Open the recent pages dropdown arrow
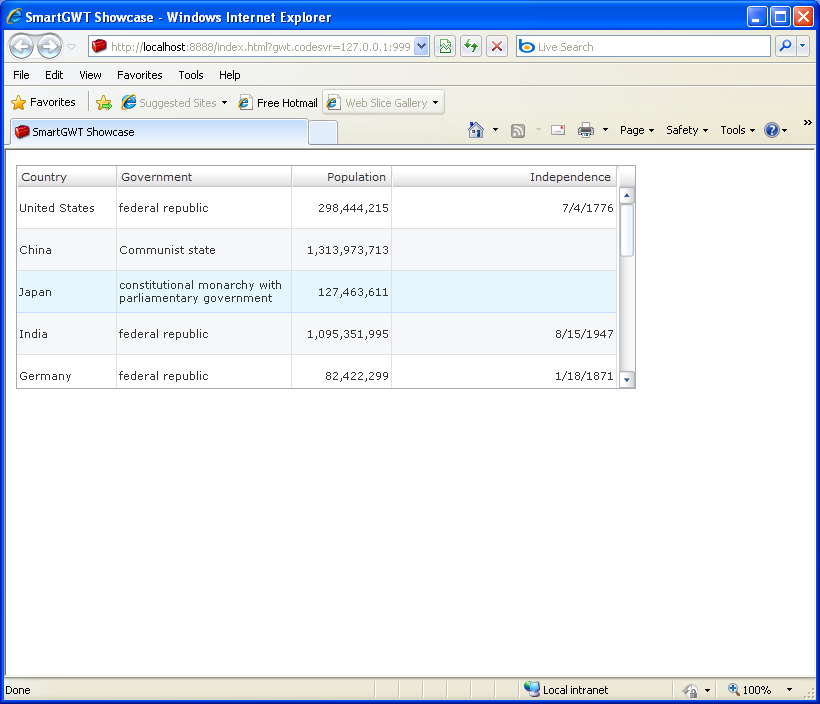820x704 pixels. tap(72, 47)
